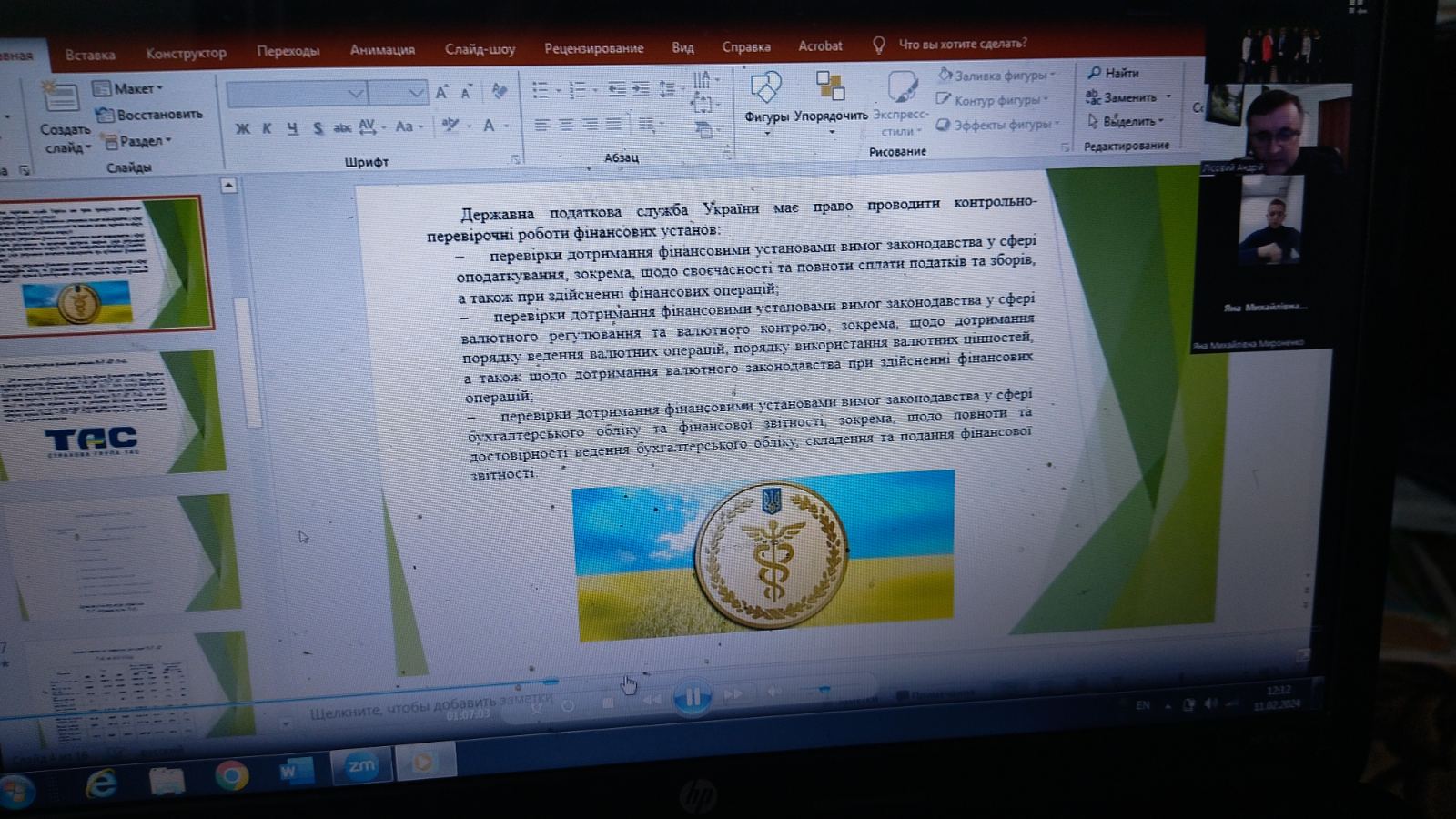
Task: Open the Конструктор ribbon tab
Action: click(x=186, y=53)
